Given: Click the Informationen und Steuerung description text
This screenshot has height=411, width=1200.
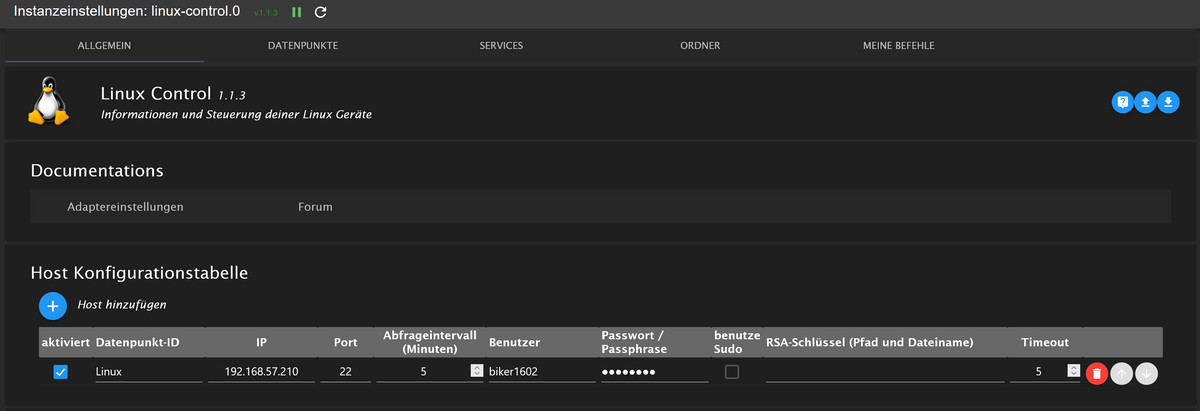Looking at the screenshot, I should point(237,116).
